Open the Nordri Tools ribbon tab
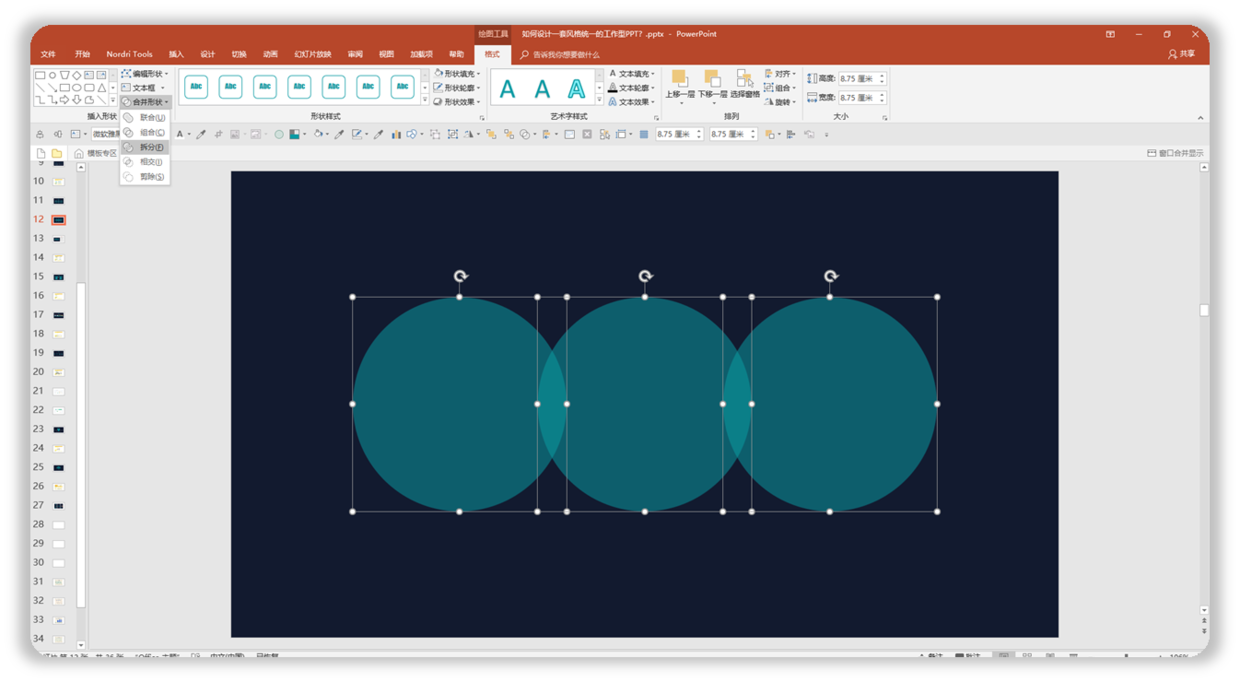Screen dimensions: 1240x682 pos(130,54)
